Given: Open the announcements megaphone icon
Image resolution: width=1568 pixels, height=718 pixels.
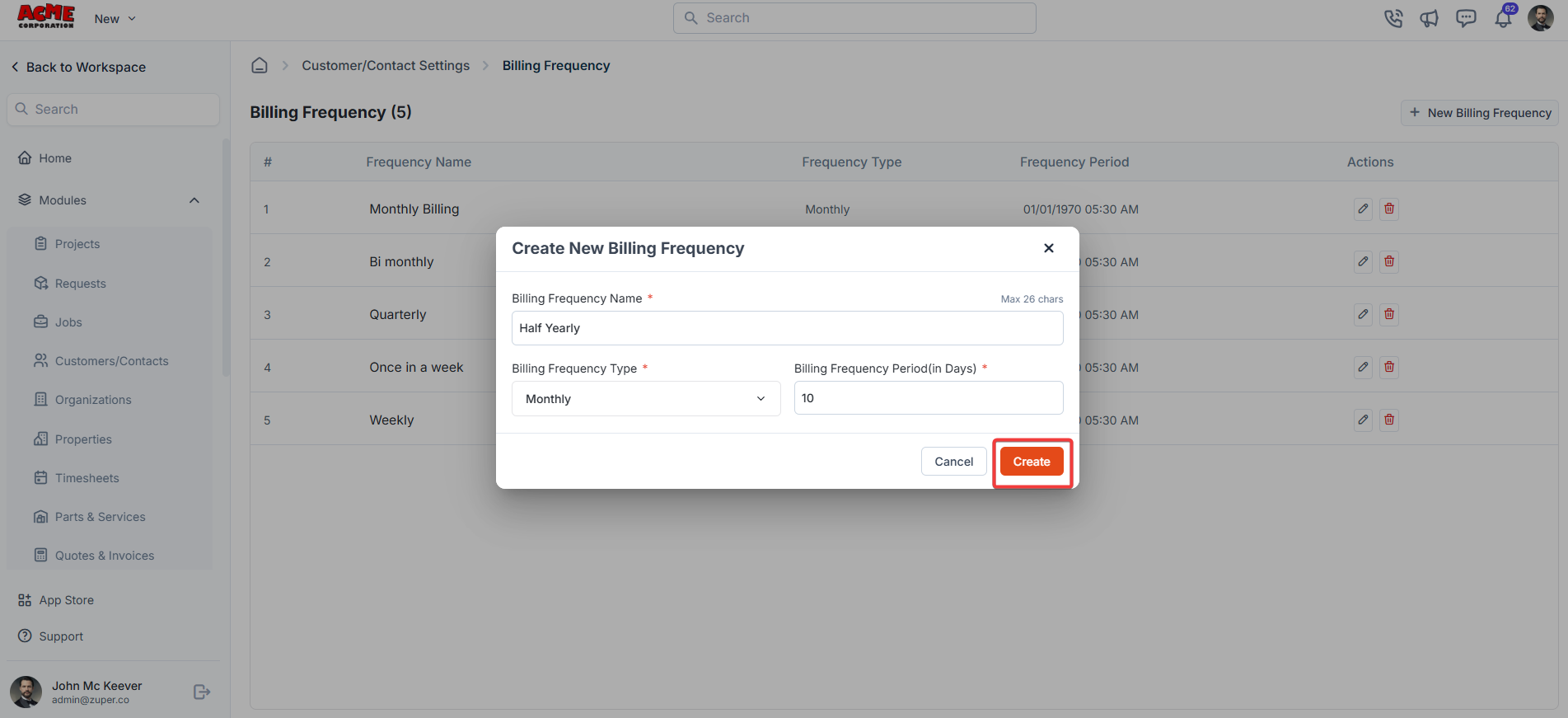Looking at the screenshot, I should point(1430,18).
